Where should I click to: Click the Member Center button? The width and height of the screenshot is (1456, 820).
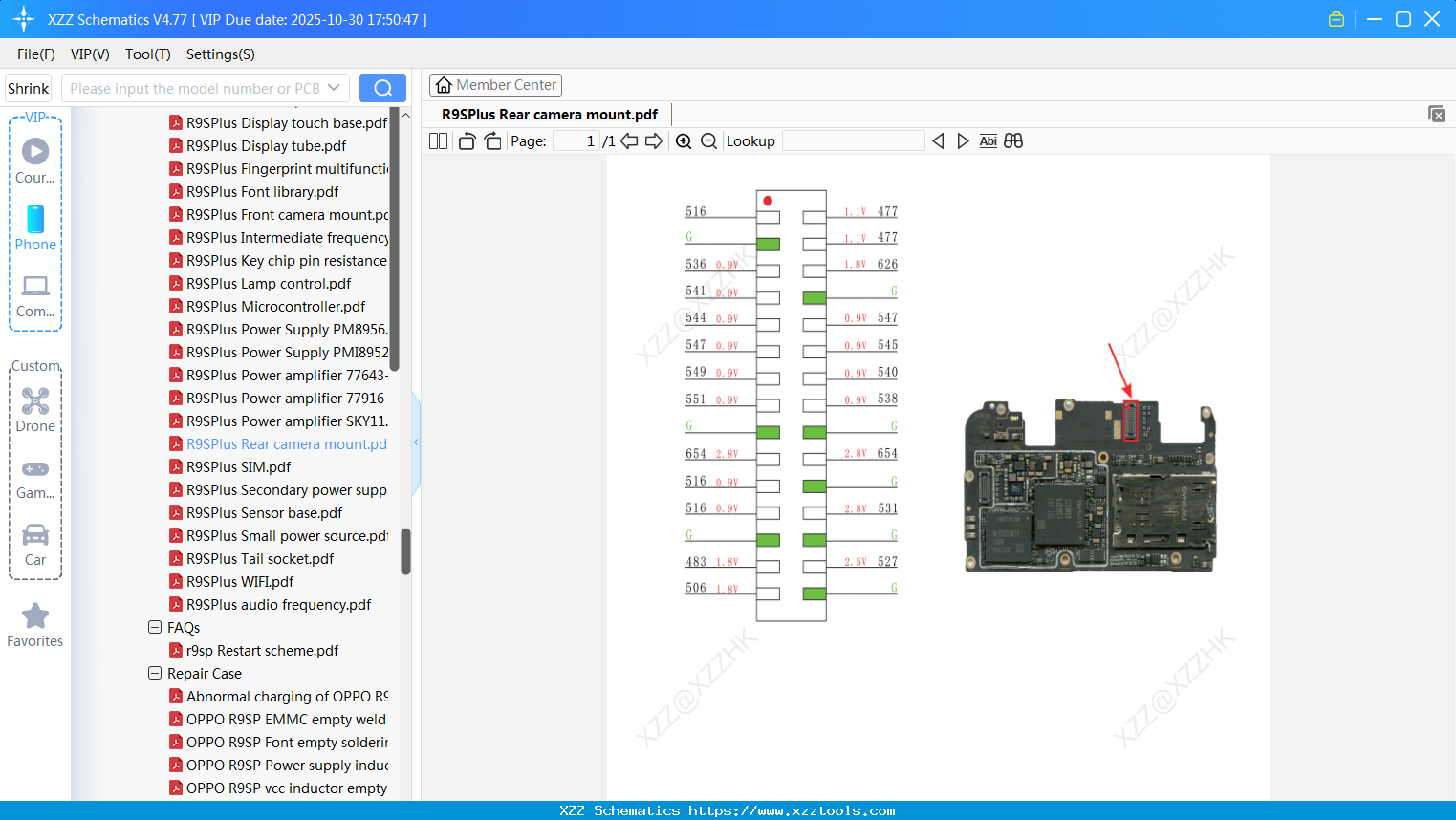tap(495, 85)
